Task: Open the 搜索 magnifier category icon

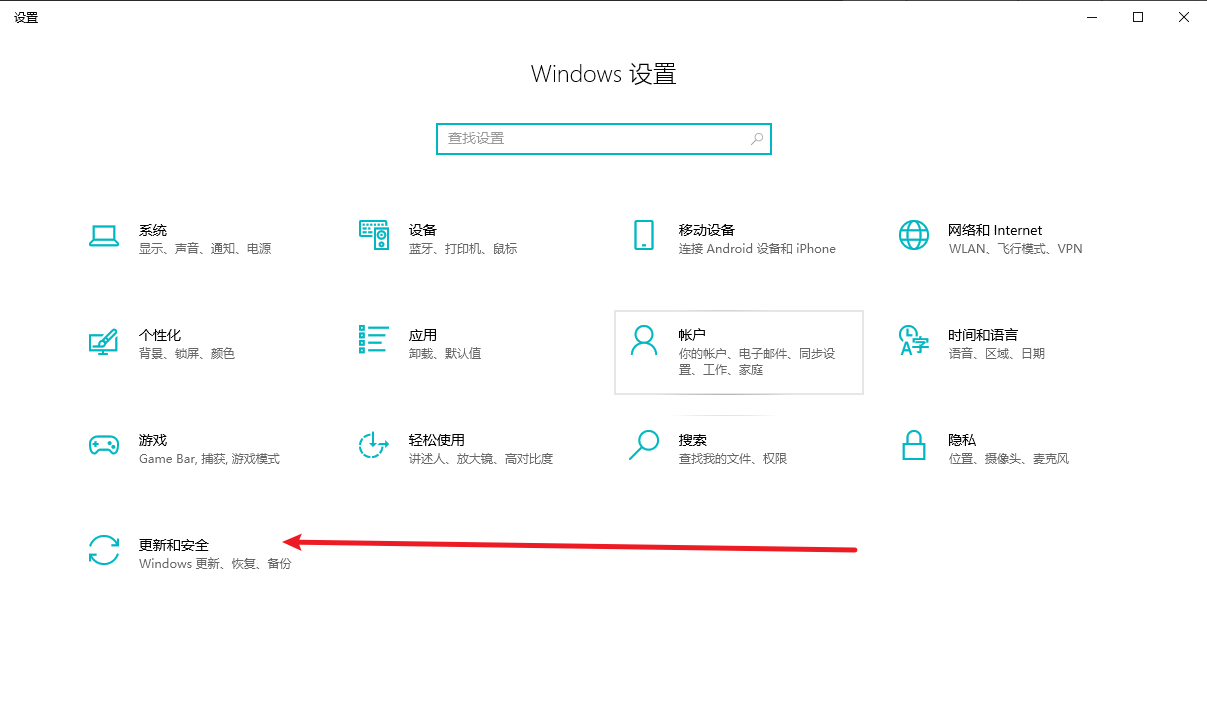Action: (x=644, y=445)
